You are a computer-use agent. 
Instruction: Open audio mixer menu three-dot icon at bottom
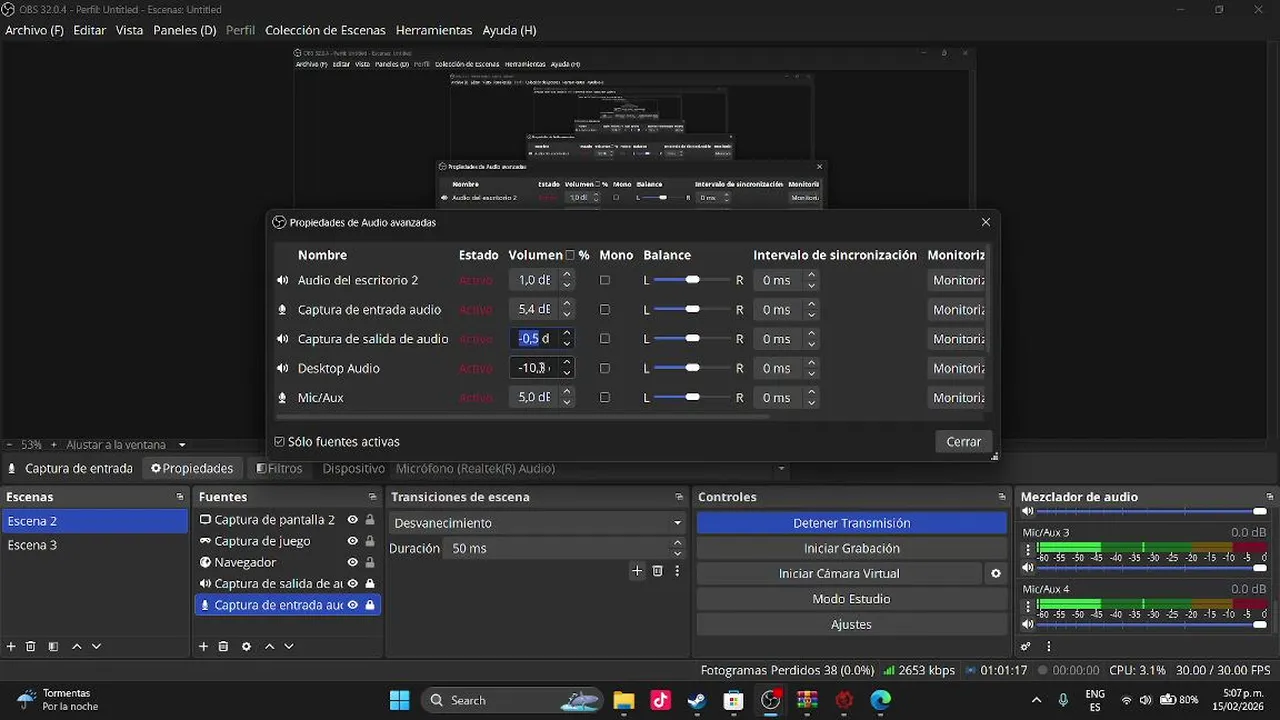click(x=1049, y=647)
